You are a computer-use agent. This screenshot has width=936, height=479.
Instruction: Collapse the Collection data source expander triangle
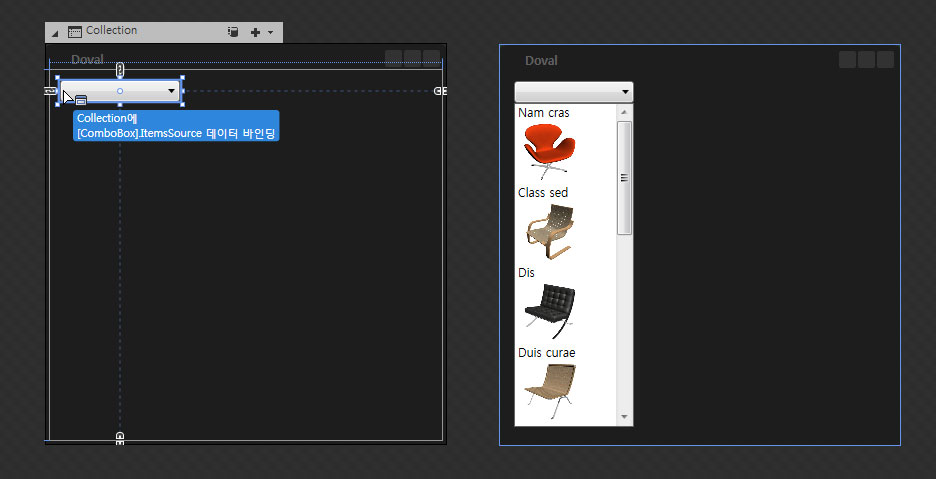point(55,33)
